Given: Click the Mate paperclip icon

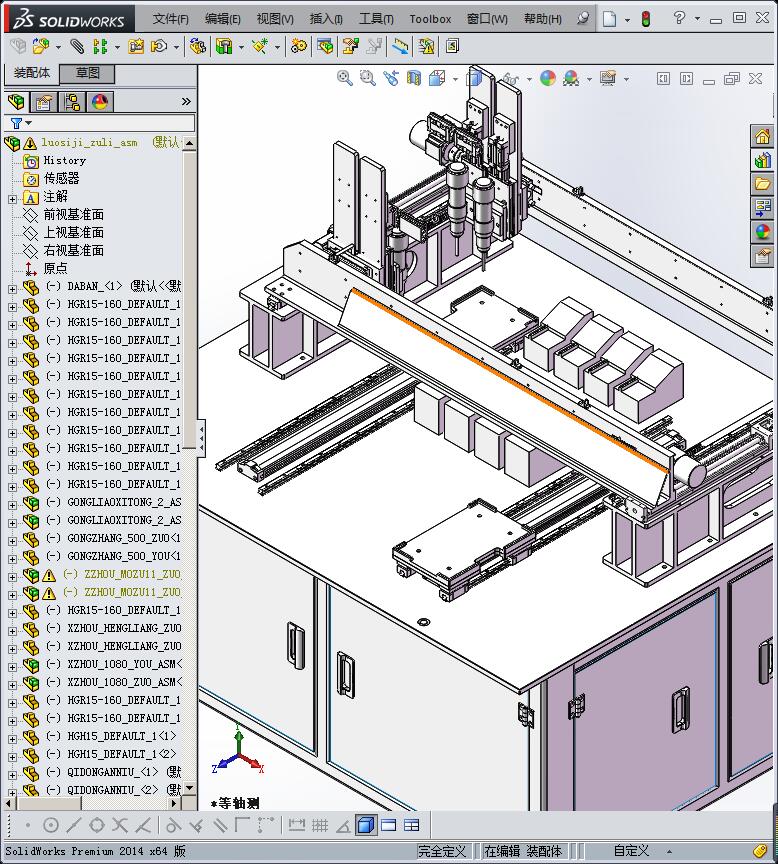Looking at the screenshot, I should [77, 46].
